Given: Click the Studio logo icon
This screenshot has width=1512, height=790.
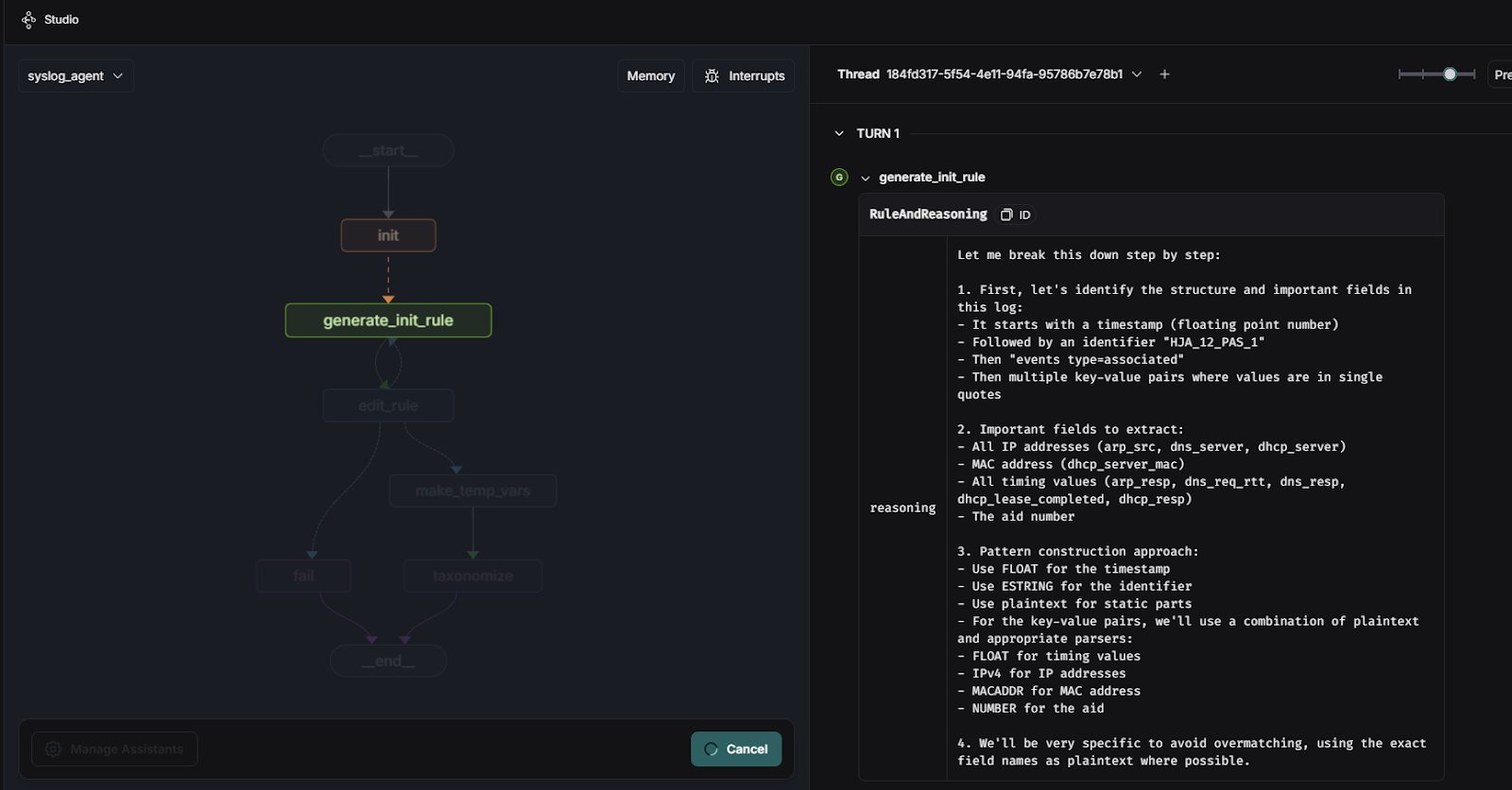Looking at the screenshot, I should pyautogui.click(x=28, y=20).
